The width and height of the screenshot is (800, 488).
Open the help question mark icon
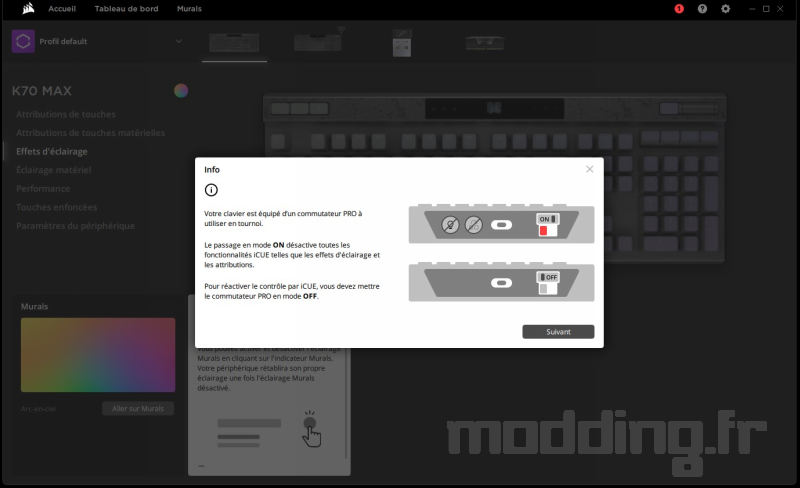[x=703, y=9]
